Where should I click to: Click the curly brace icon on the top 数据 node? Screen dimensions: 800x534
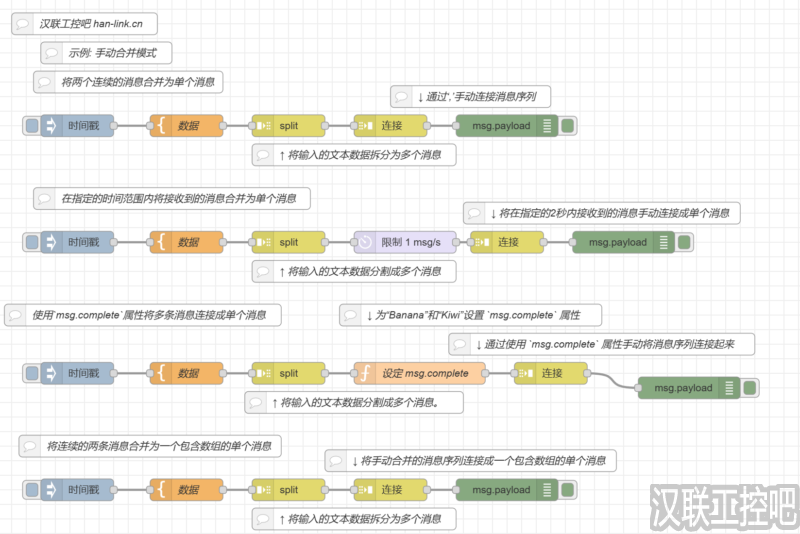[x=161, y=126]
